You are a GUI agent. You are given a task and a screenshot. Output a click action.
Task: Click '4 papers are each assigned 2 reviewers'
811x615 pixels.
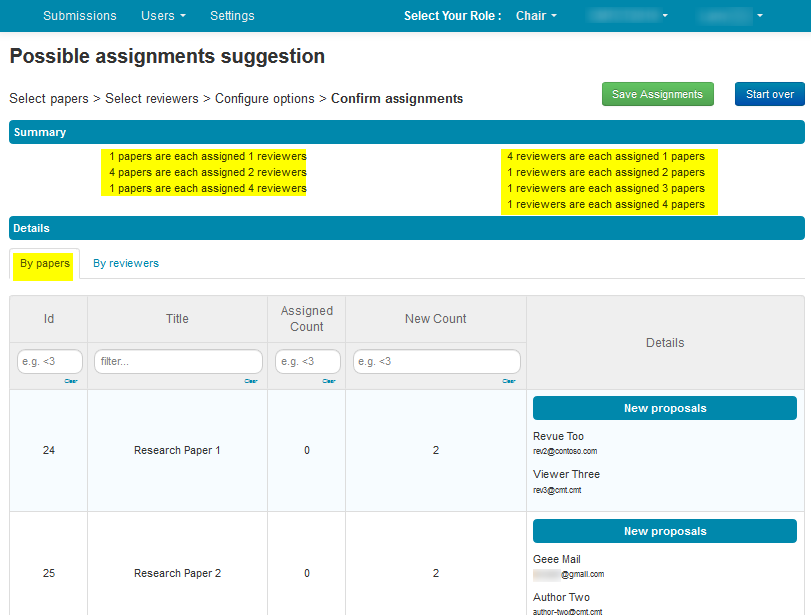pos(207,172)
